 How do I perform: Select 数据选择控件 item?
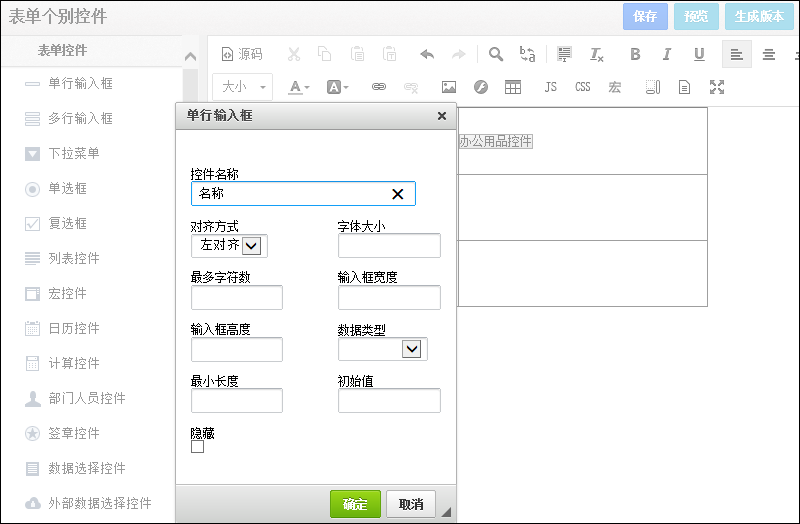pyautogui.click(x=76, y=468)
